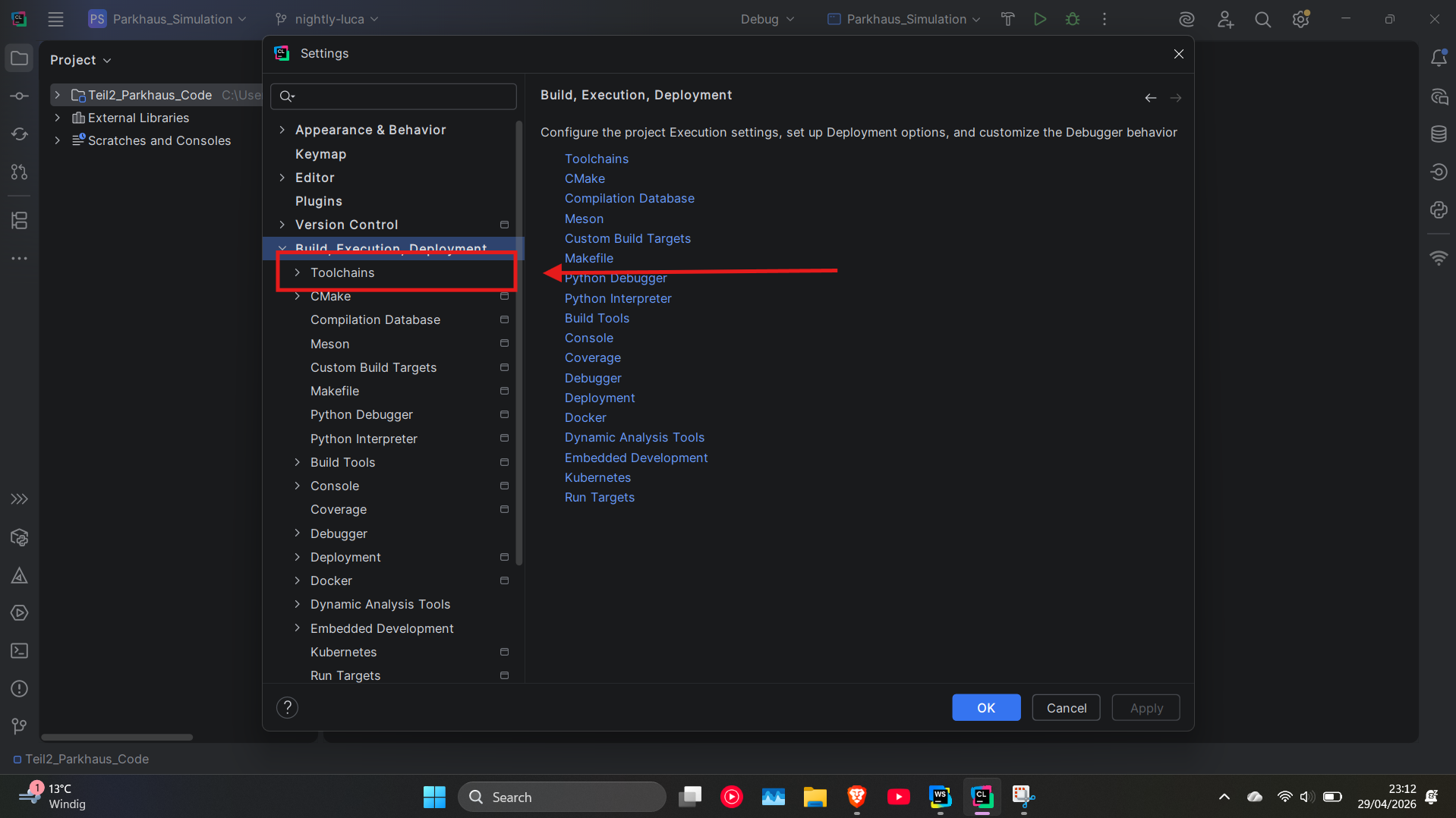Open Python Packages tool window icon
This screenshot has height=818, width=1456.
[x=20, y=538]
